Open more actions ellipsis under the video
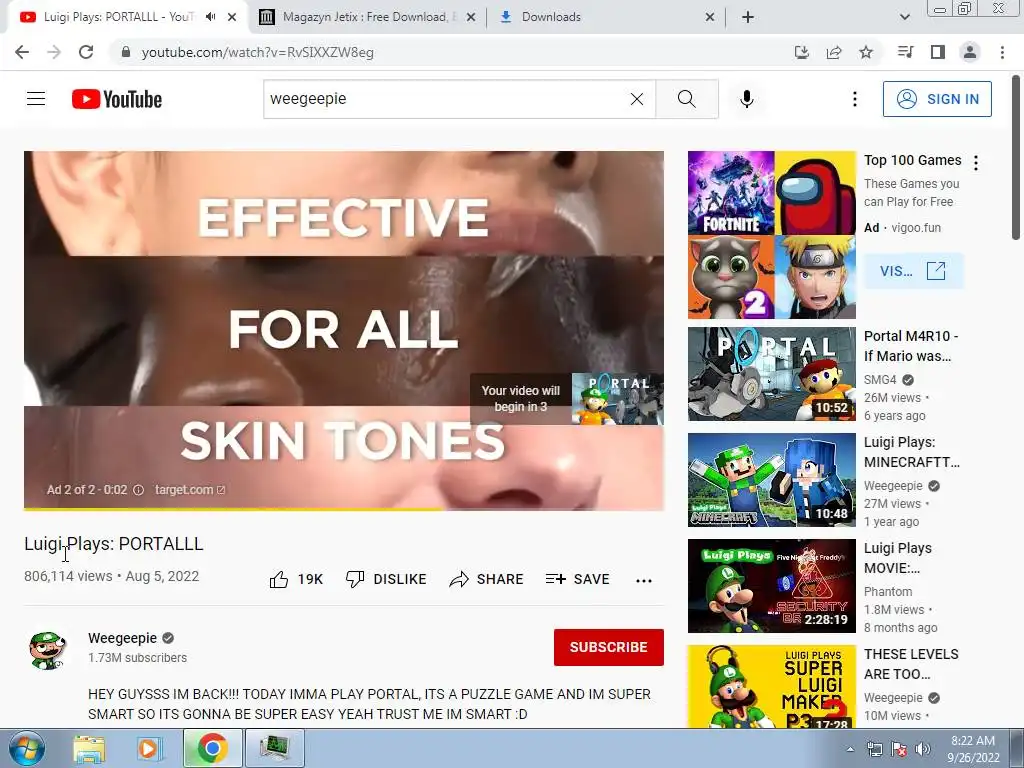 (x=644, y=580)
